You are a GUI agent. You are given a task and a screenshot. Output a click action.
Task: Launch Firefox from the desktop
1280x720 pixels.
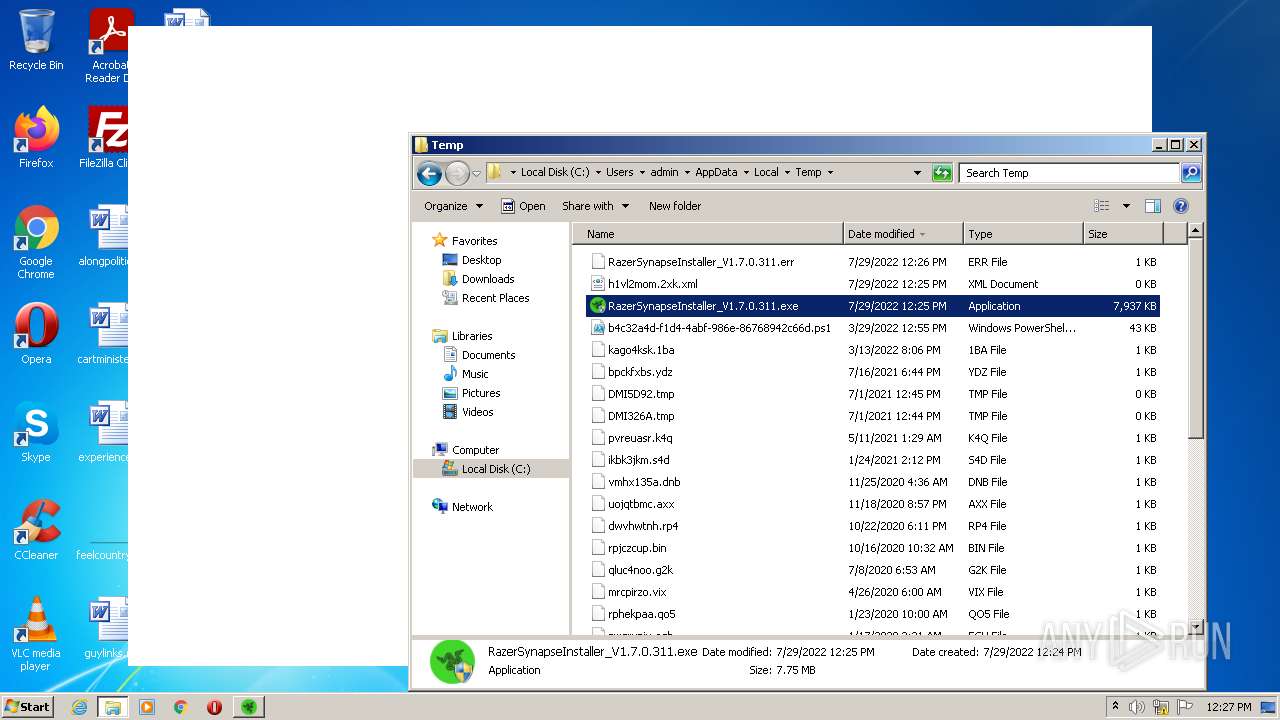tap(36, 138)
